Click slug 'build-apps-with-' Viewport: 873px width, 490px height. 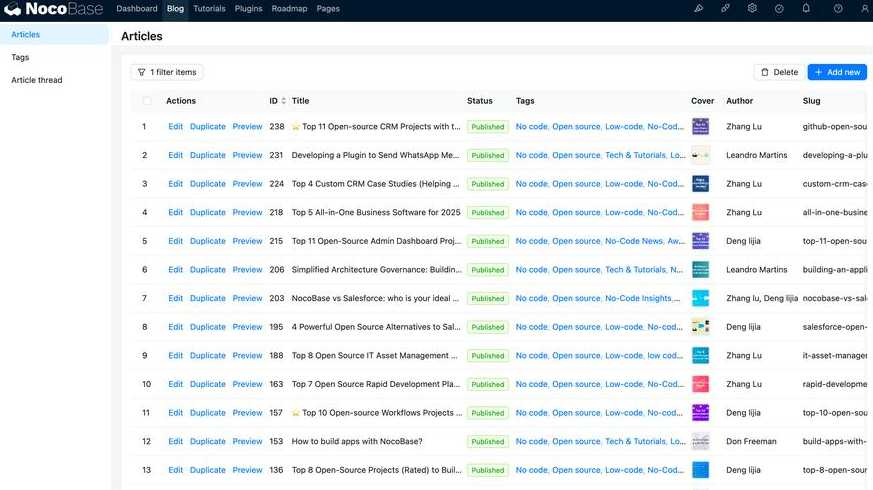click(835, 442)
